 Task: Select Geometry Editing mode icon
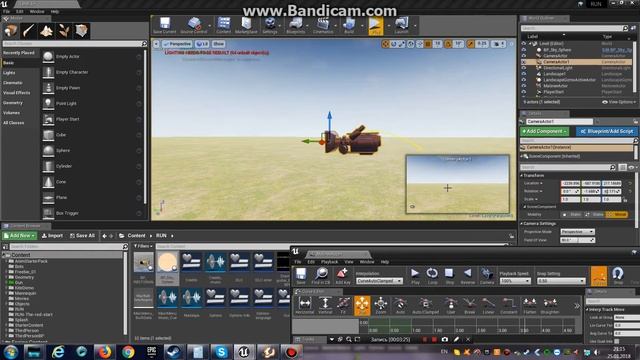tap(82, 31)
